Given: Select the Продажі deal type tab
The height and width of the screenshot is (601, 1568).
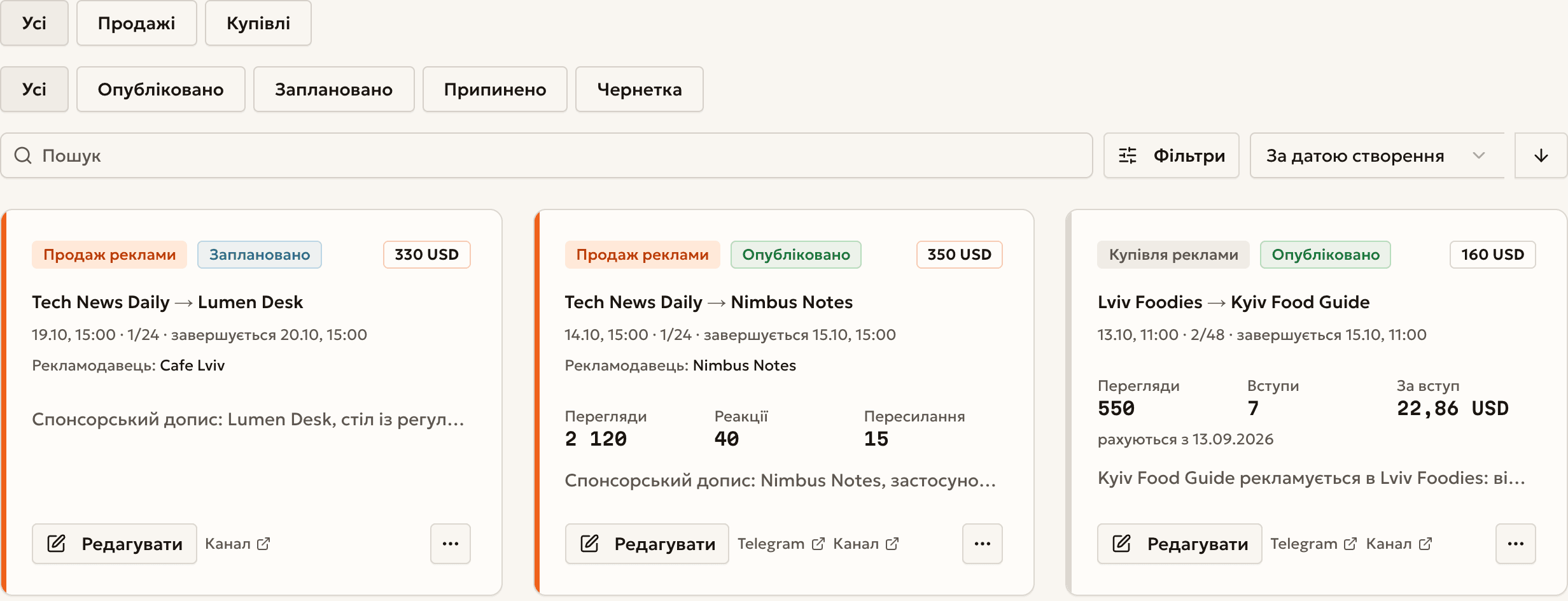Looking at the screenshot, I should pyautogui.click(x=136, y=24).
